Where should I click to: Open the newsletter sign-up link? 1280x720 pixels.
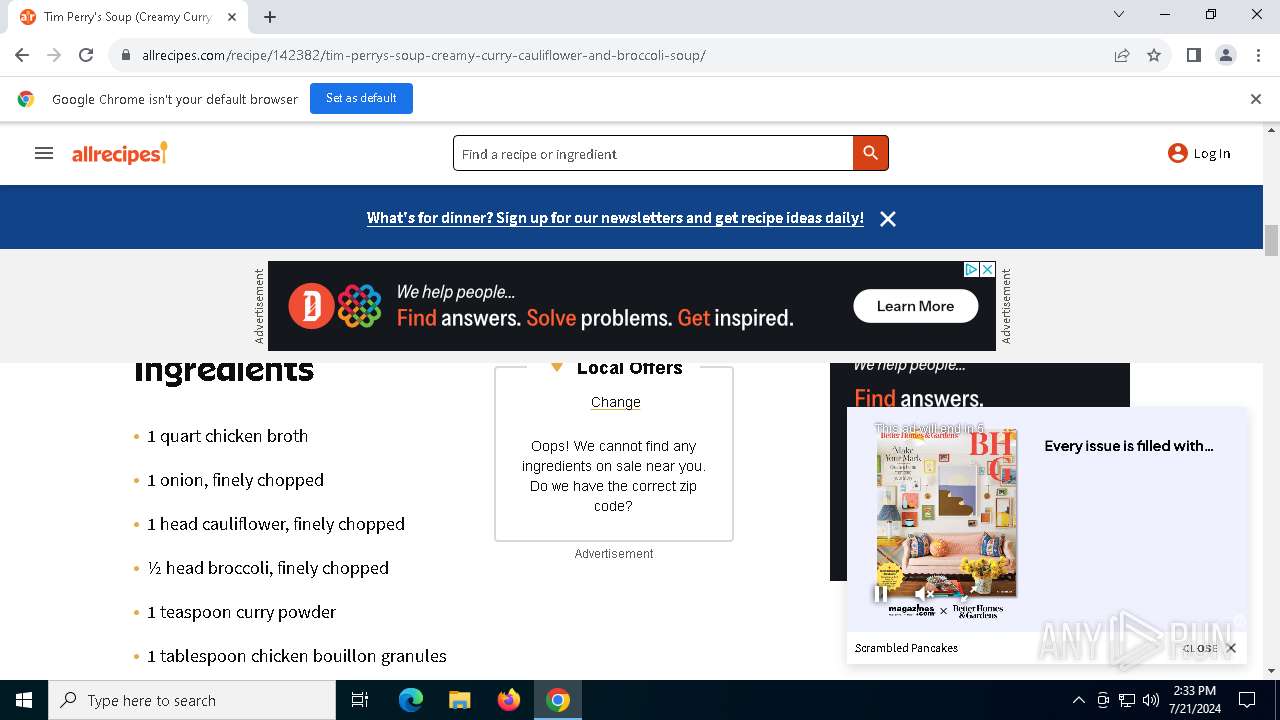coord(615,218)
